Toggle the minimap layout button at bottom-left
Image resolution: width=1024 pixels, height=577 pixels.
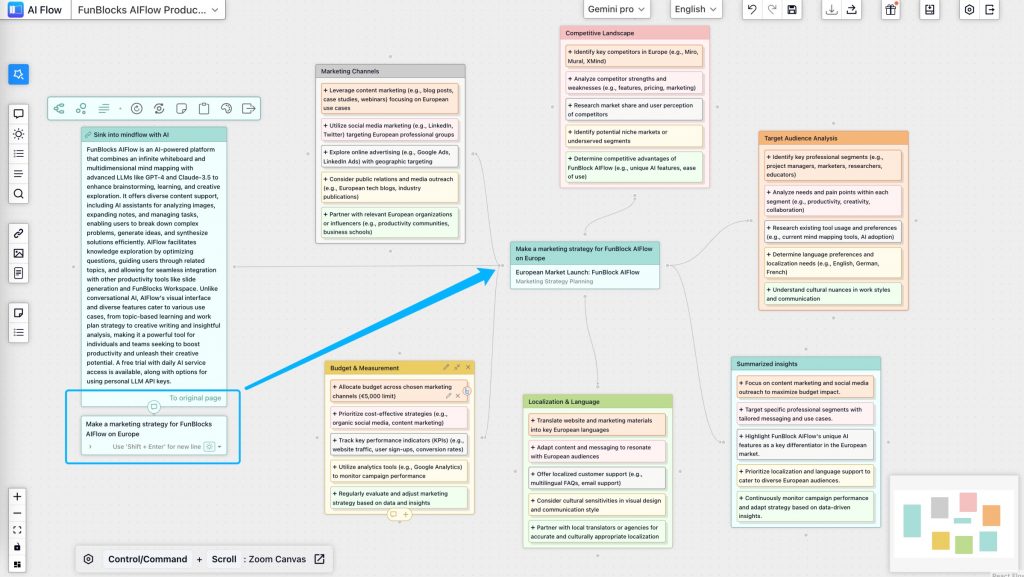tap(17, 565)
